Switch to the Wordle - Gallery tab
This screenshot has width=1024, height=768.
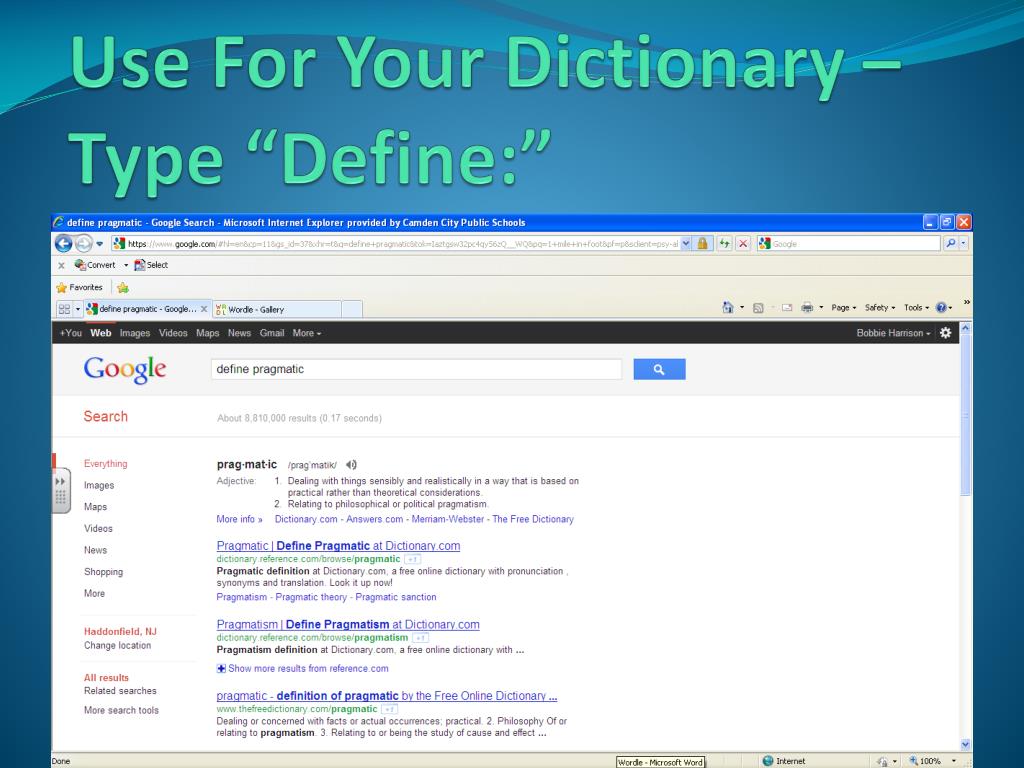[277, 310]
